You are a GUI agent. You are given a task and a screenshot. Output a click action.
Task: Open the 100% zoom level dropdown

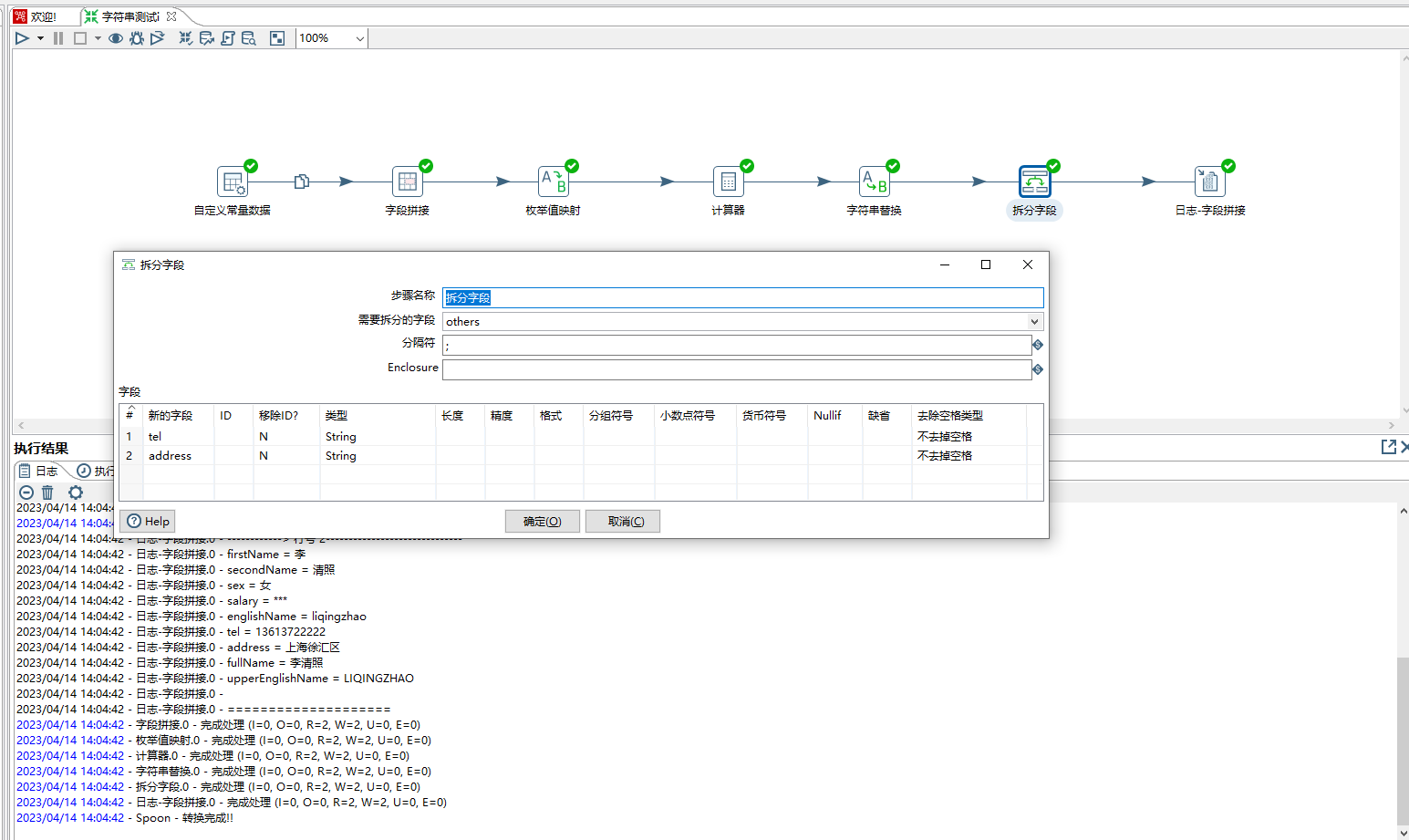point(359,38)
